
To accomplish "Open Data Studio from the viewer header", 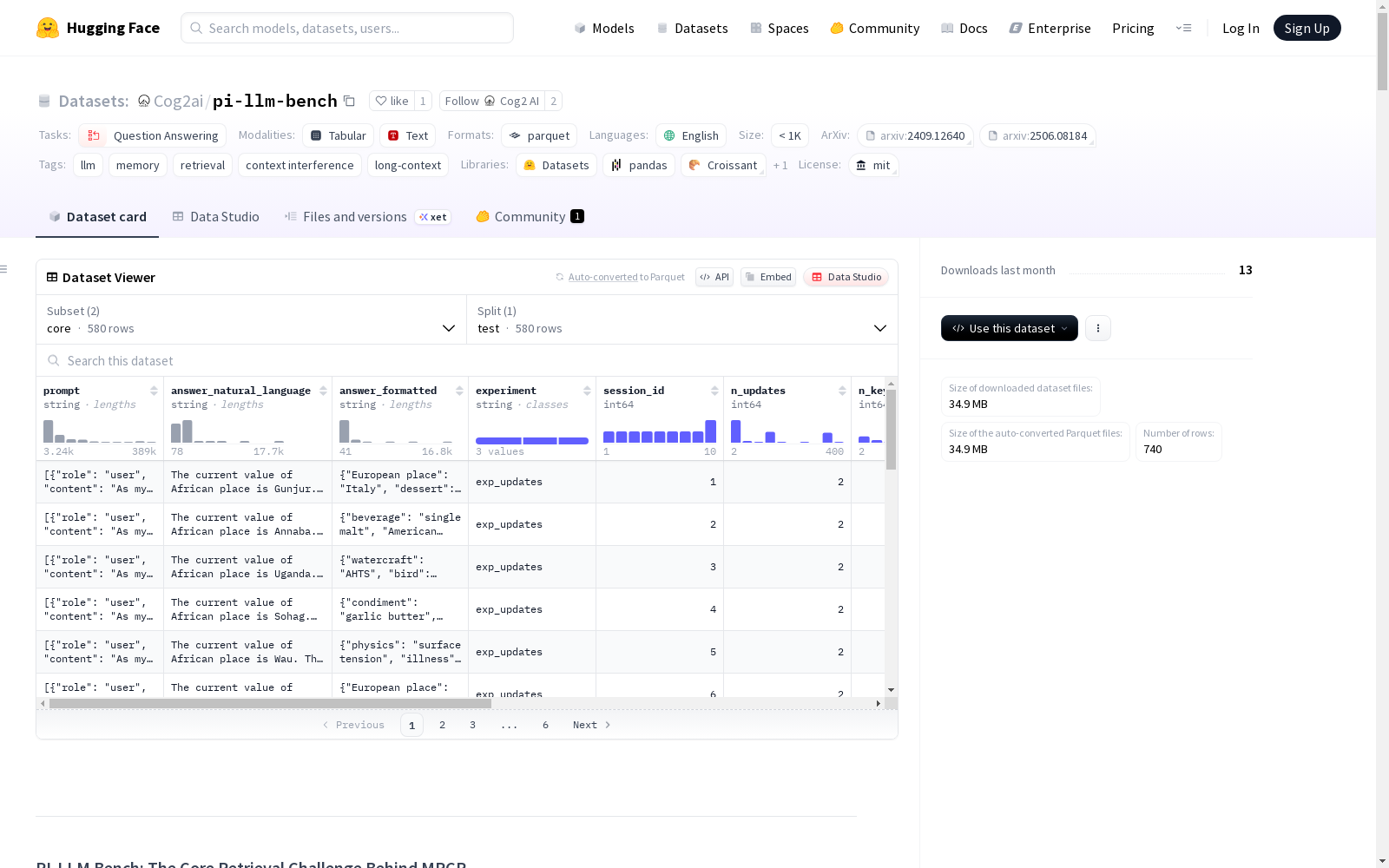I will pos(846,277).
